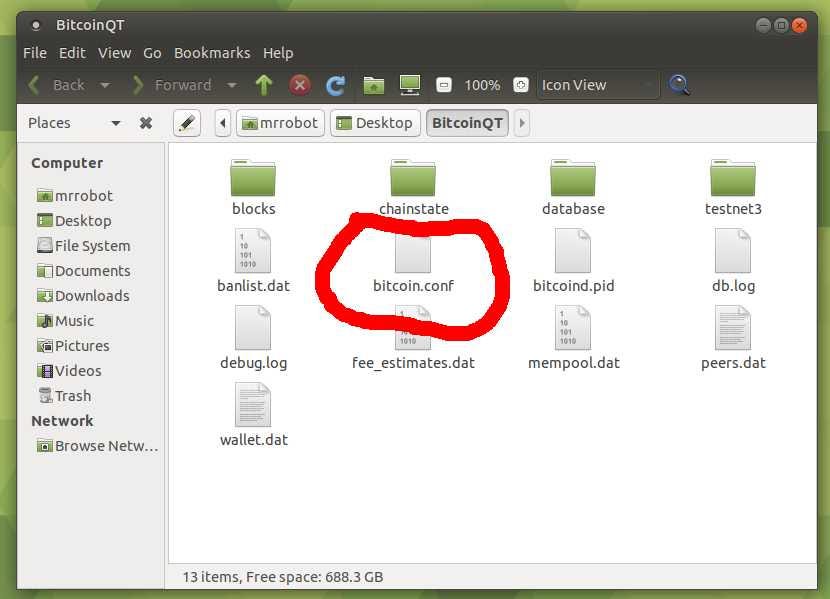The height and width of the screenshot is (599, 830).
Task: Open the Home folder toolbar icon
Action: pos(372,85)
